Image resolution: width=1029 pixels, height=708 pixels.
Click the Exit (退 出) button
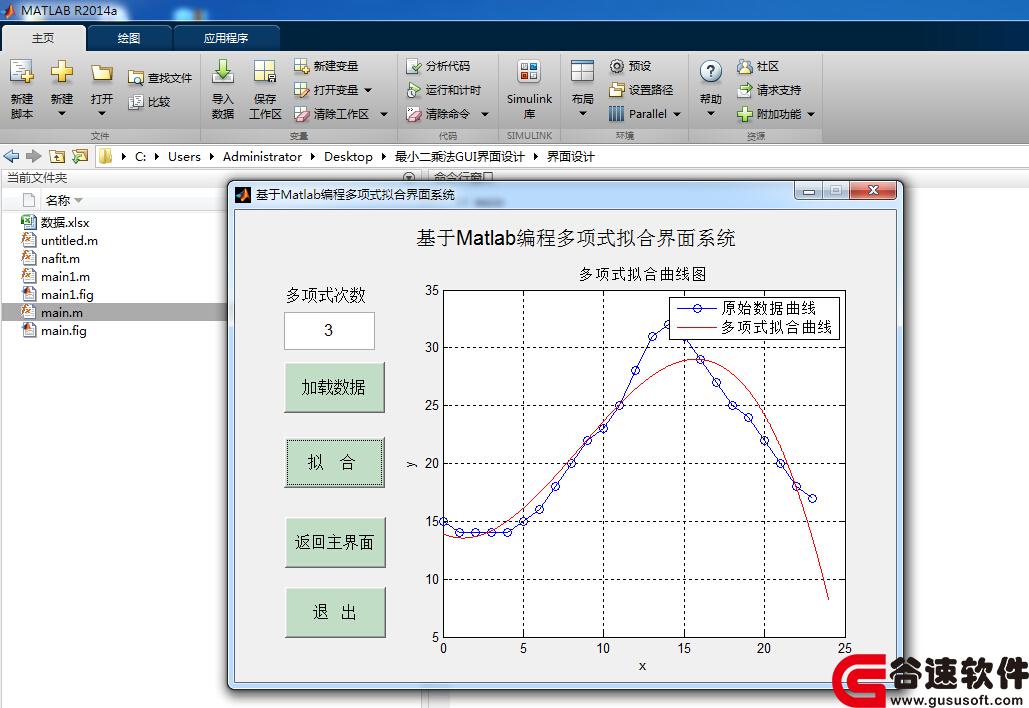click(x=335, y=612)
